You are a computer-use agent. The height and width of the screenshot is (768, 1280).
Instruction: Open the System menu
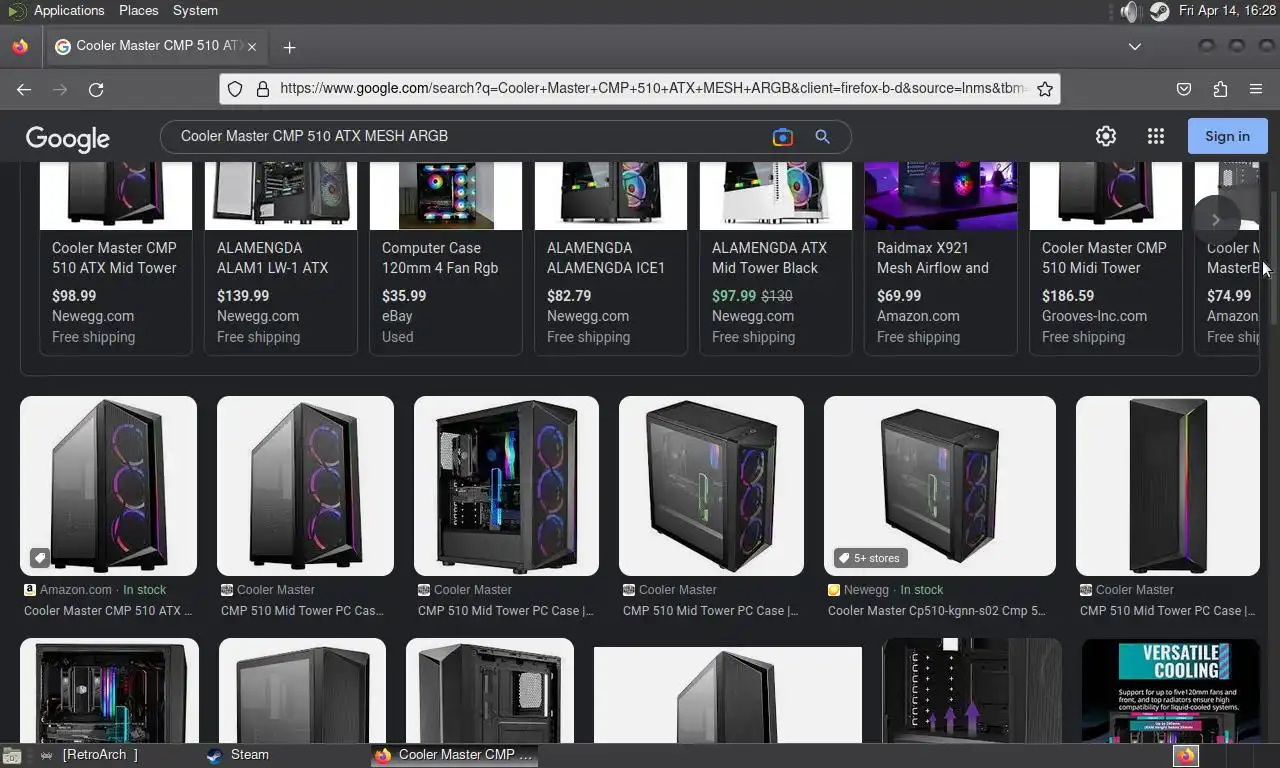point(195,10)
